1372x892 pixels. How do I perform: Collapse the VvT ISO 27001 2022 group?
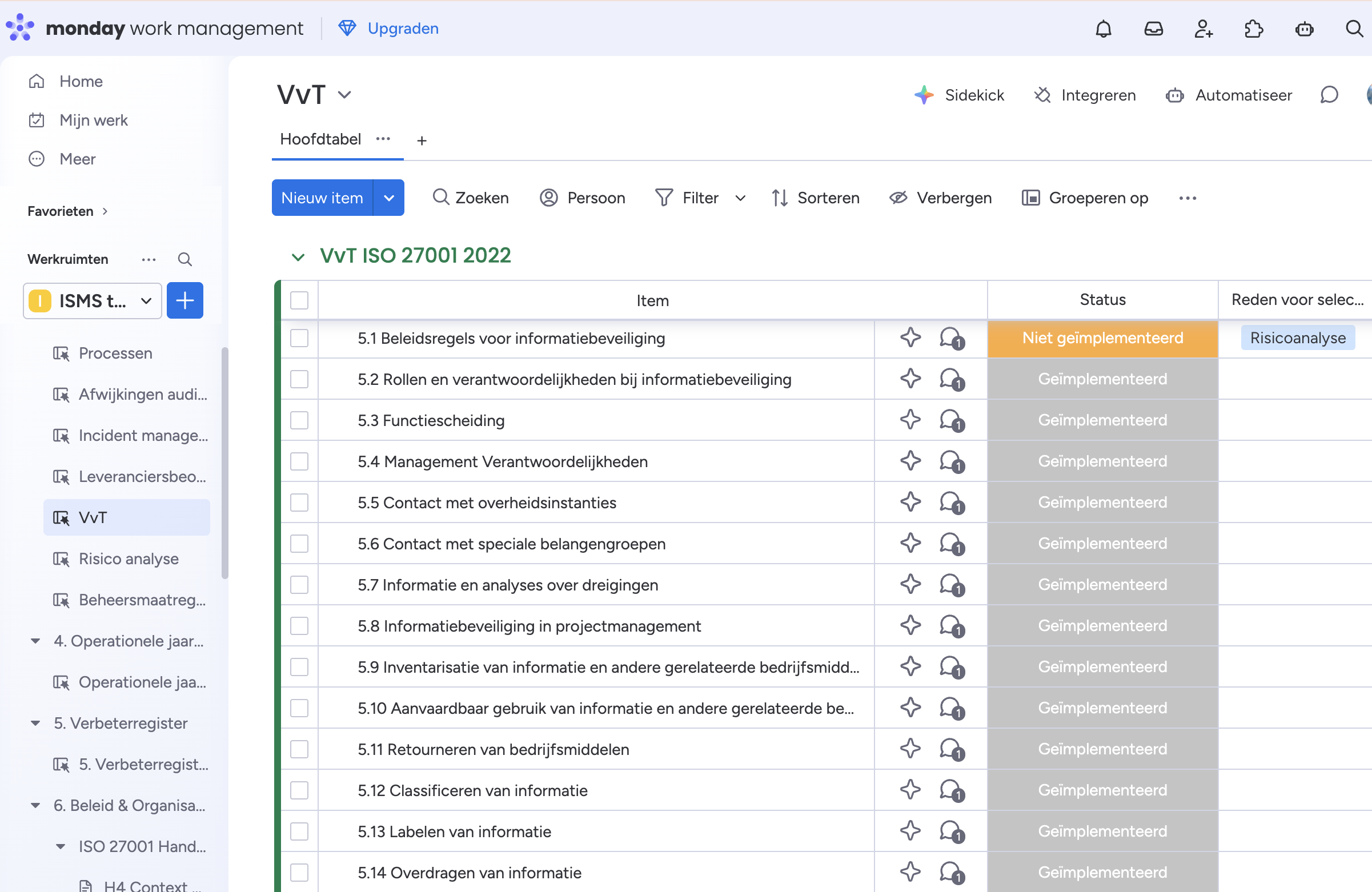click(x=298, y=256)
